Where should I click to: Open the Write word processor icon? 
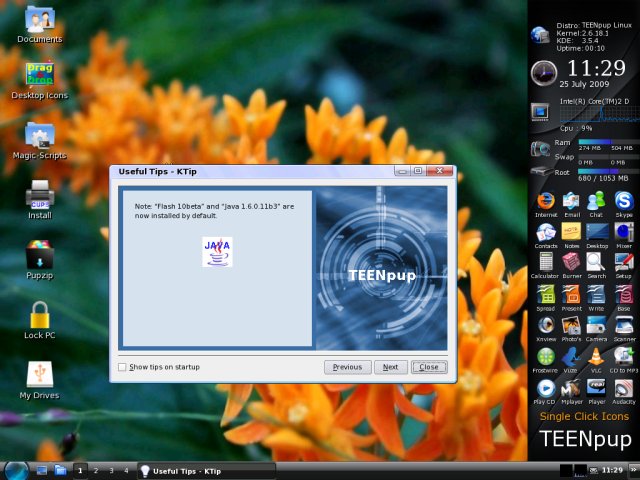[x=597, y=294]
